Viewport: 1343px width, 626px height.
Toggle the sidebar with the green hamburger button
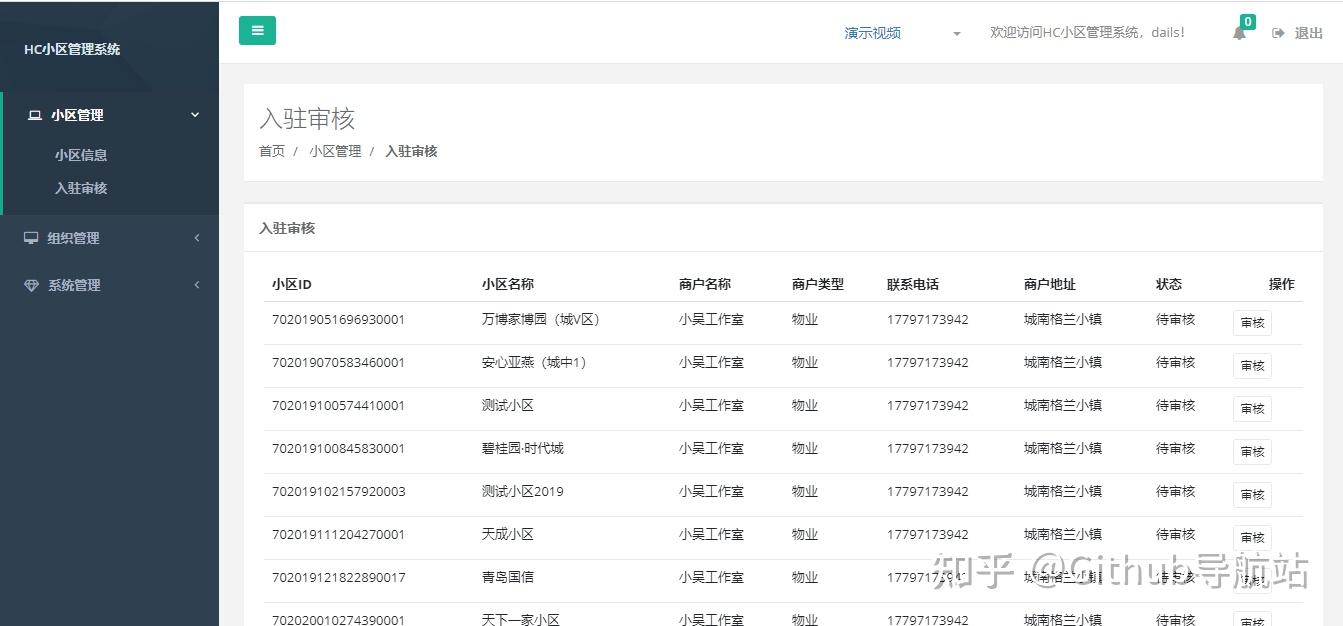pos(257,31)
